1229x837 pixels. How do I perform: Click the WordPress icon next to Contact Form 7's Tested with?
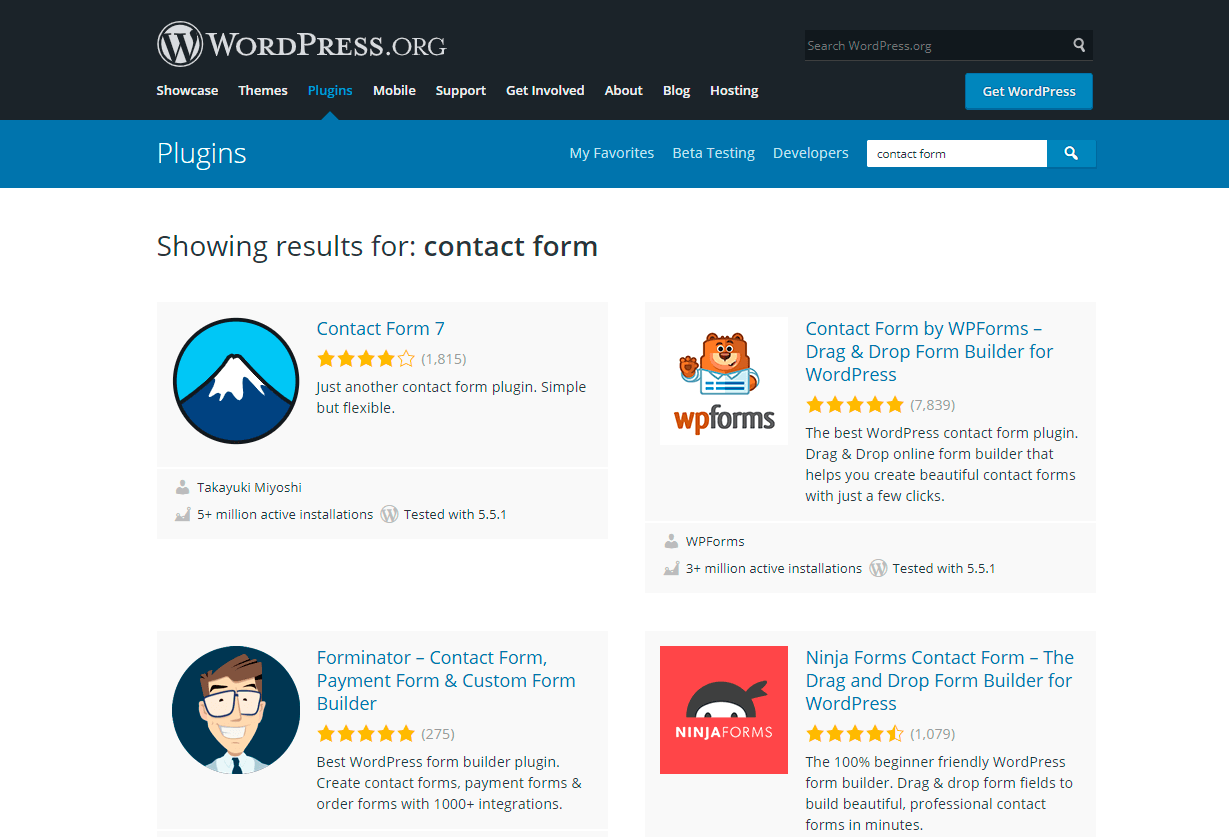point(389,514)
